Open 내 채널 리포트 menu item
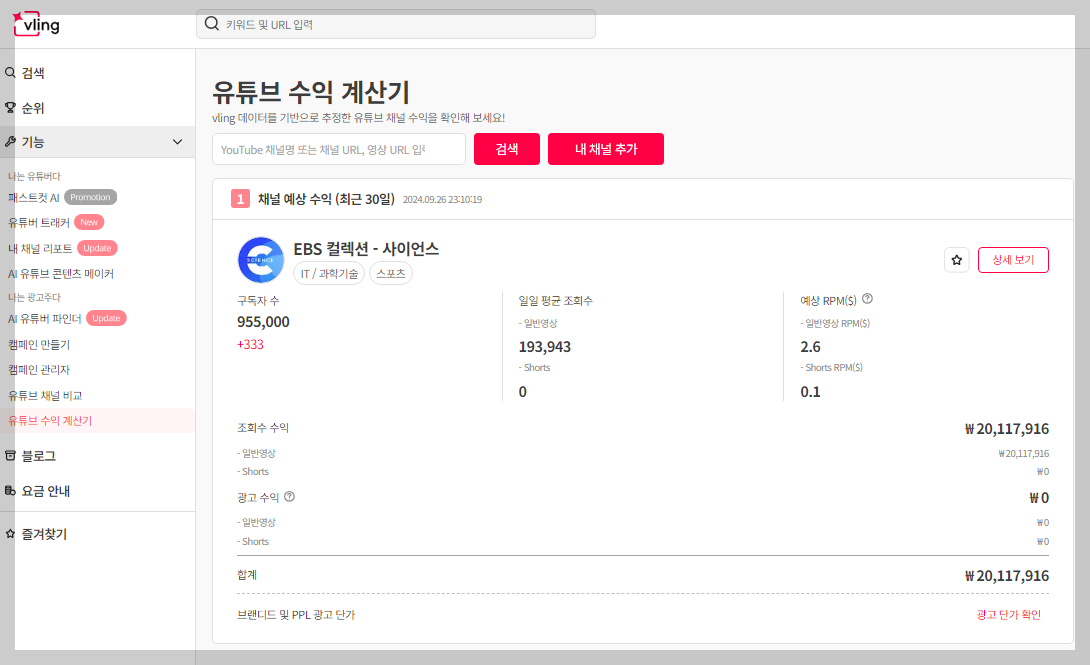This screenshot has height=665, width=1090. point(40,248)
